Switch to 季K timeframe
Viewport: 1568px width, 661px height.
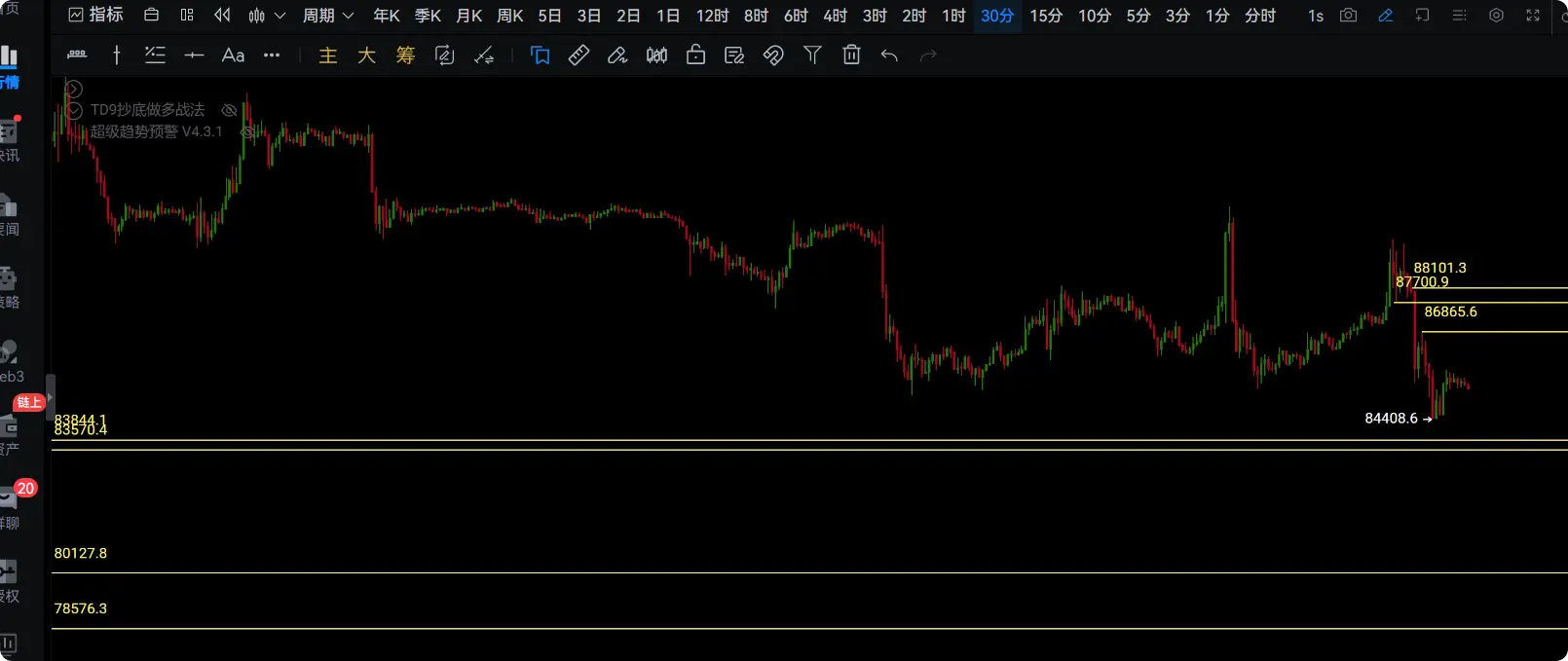tap(428, 16)
